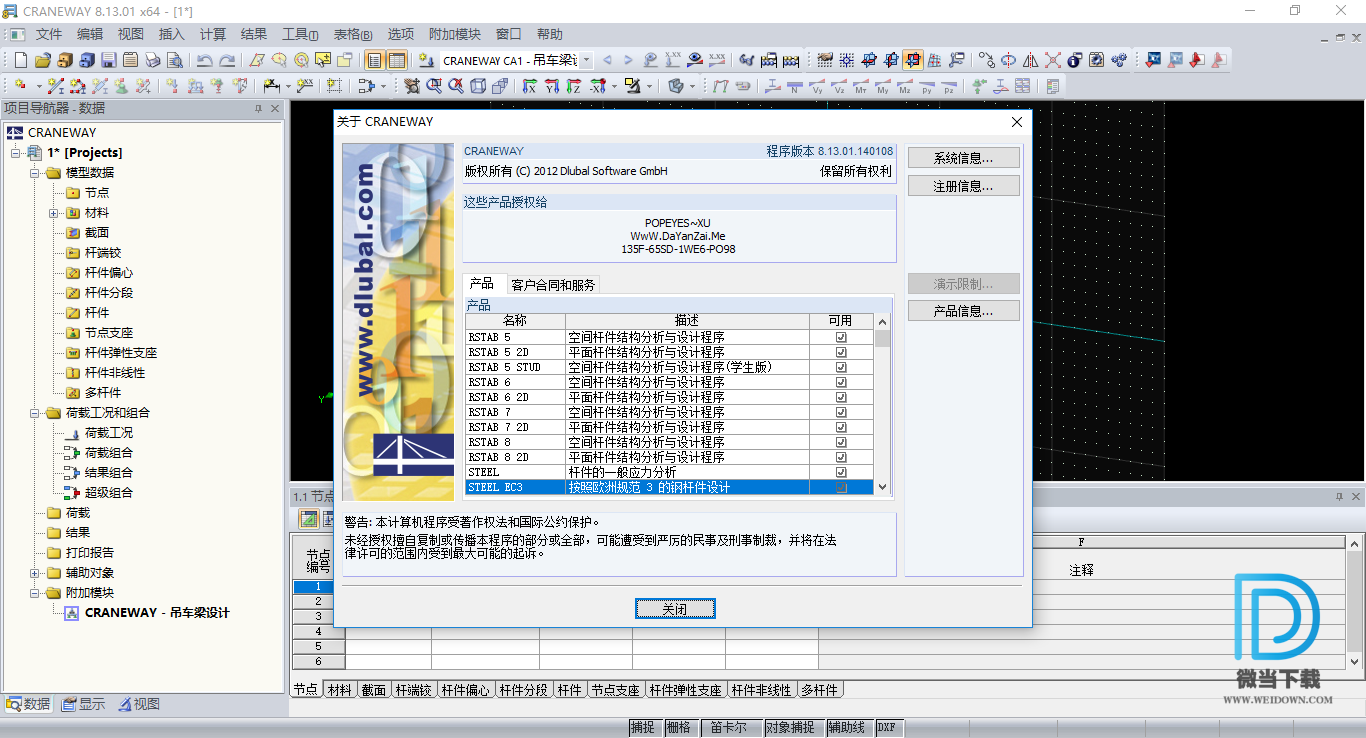The image size is (1366, 738).
Task: Click 产品信息... button
Action: point(964,311)
